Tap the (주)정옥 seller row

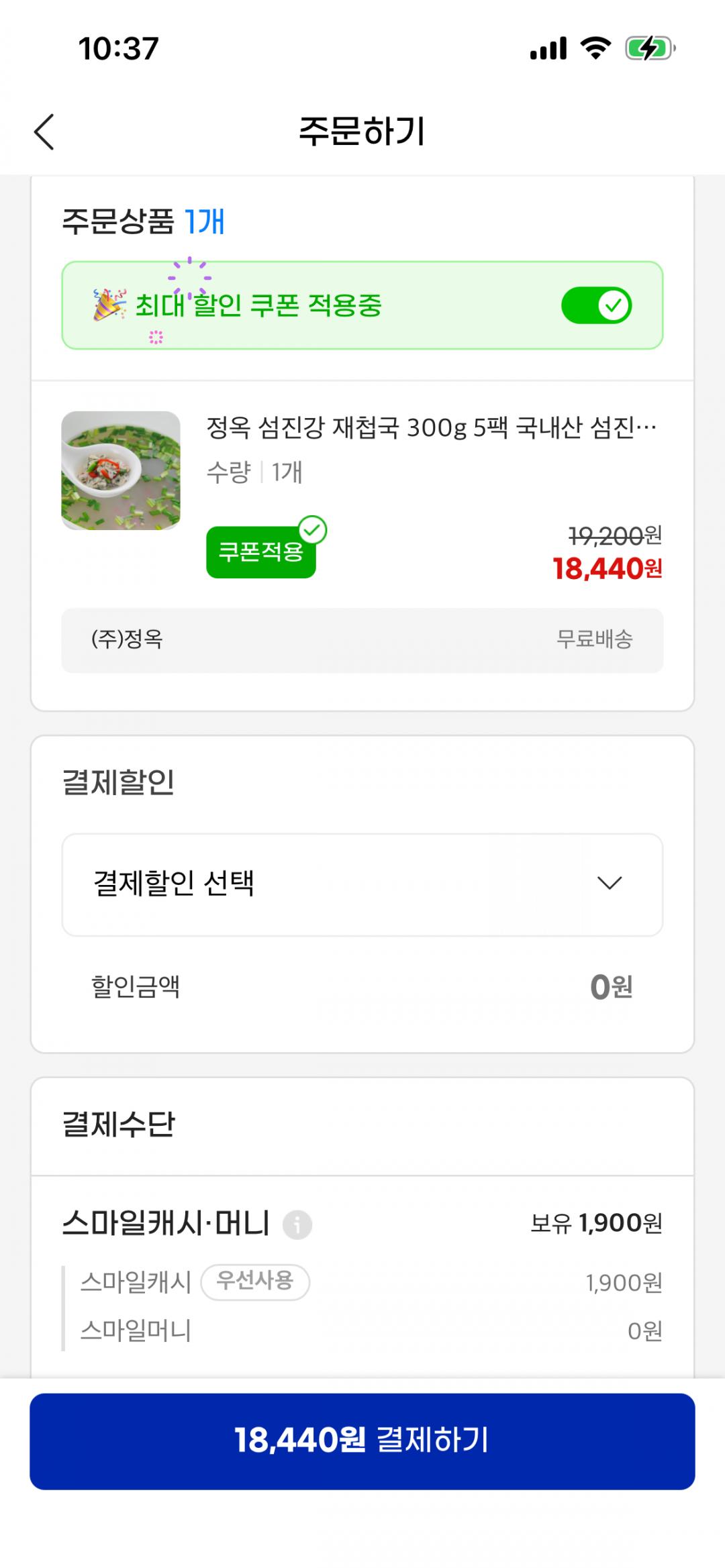pos(362,640)
